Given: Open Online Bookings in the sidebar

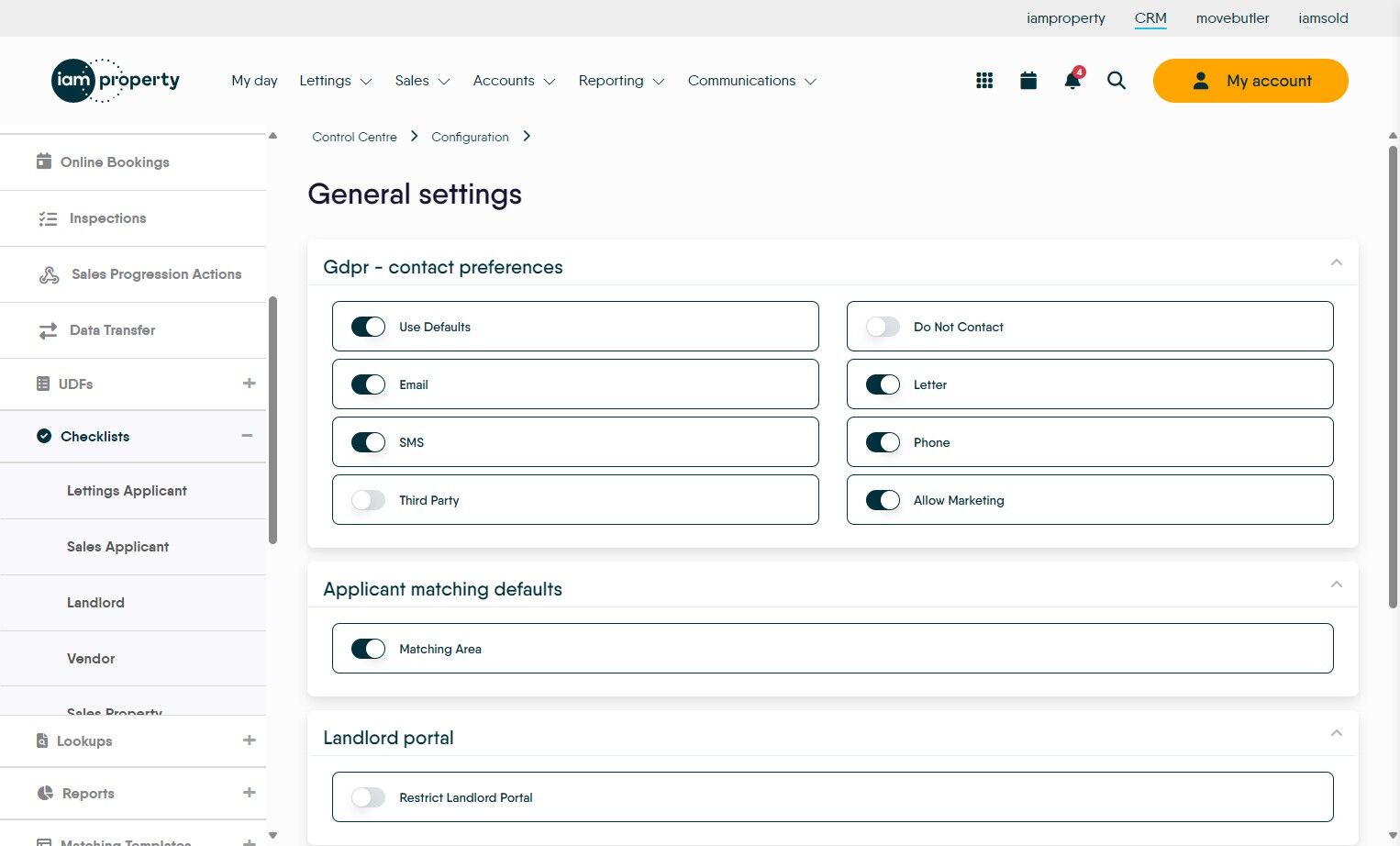Looking at the screenshot, I should pos(115,162).
